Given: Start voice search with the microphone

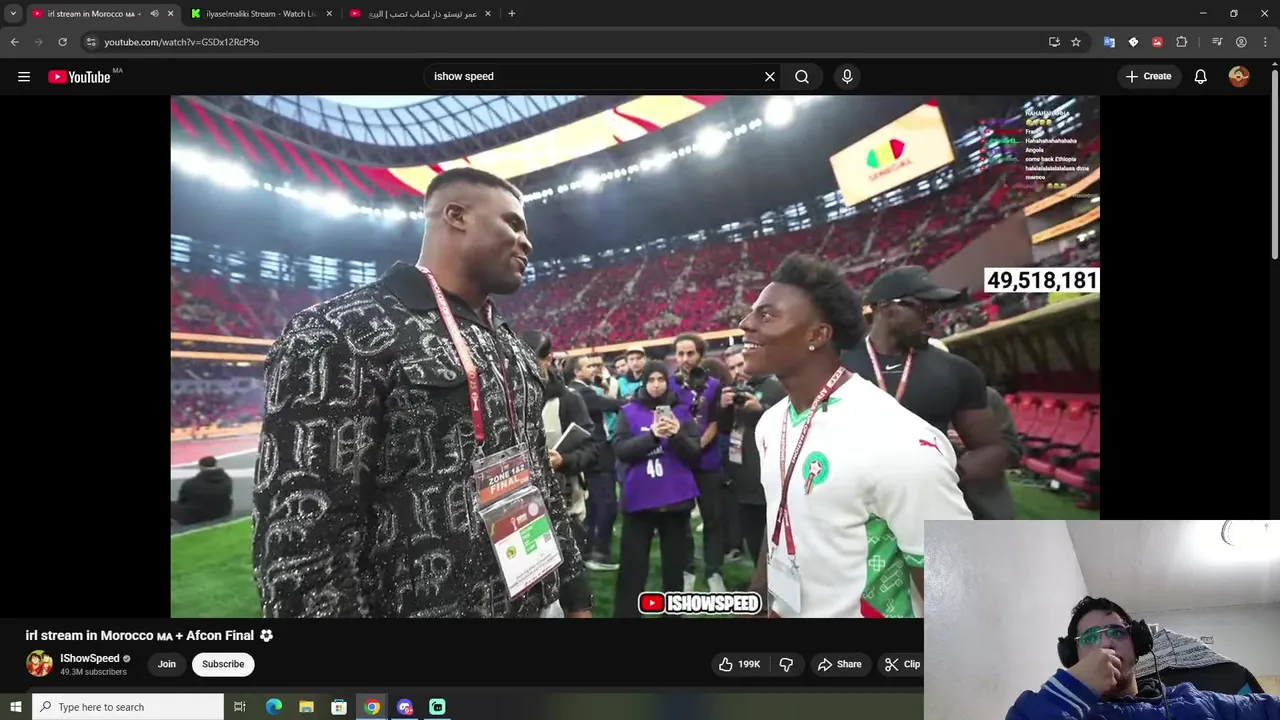Looking at the screenshot, I should [x=847, y=77].
